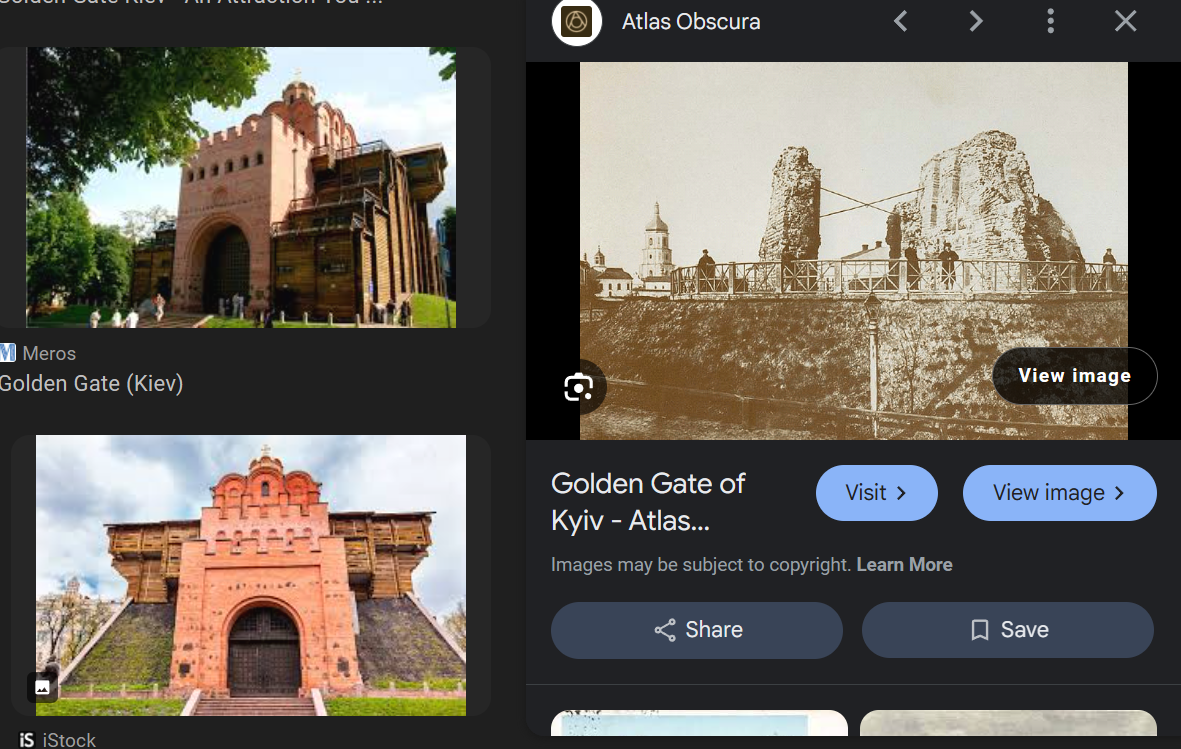Screen dimensions: 1181x749
Task: Go to next image with right chevron
Action: tap(975, 21)
